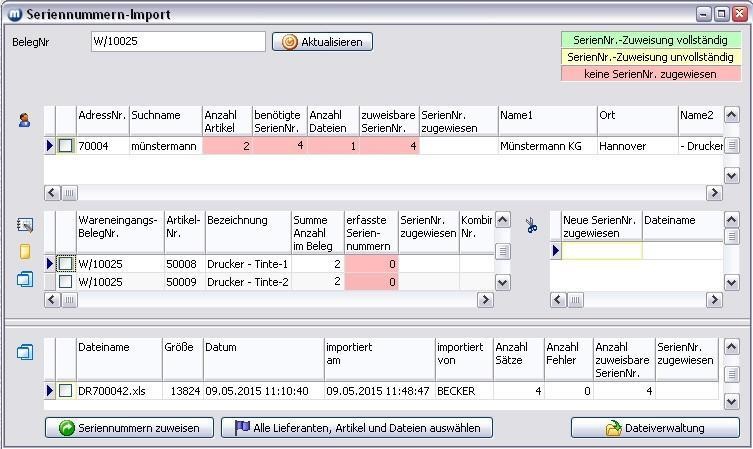Check the box for article 50008

pos(65,264)
